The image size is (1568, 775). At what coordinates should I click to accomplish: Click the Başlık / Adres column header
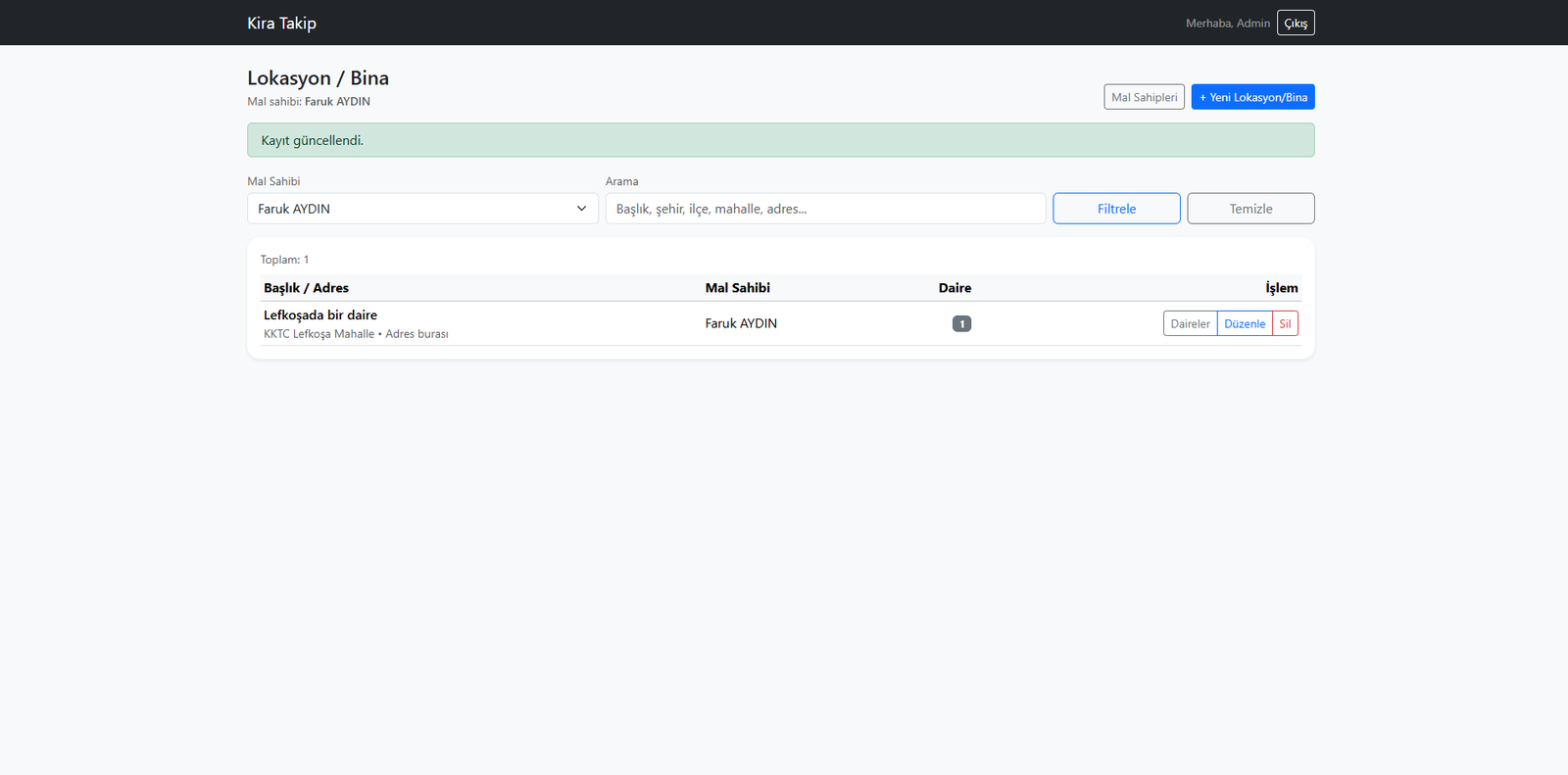point(306,288)
